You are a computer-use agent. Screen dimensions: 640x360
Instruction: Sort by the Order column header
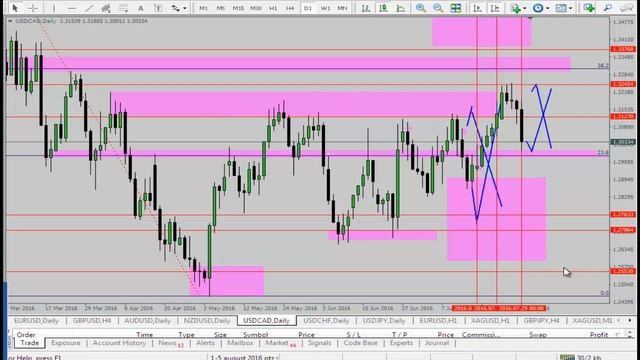[26, 335]
